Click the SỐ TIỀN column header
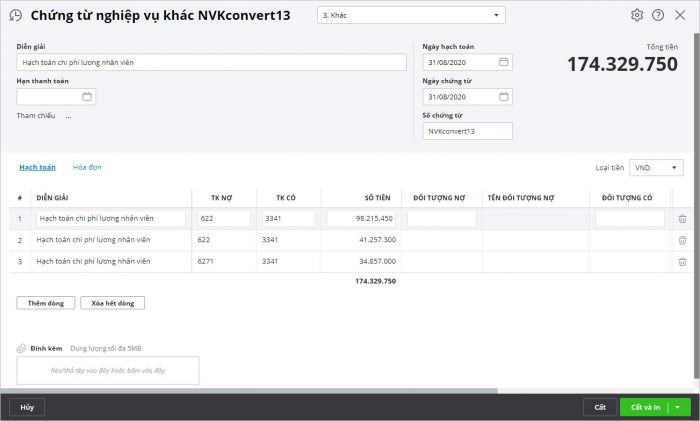 (377, 198)
